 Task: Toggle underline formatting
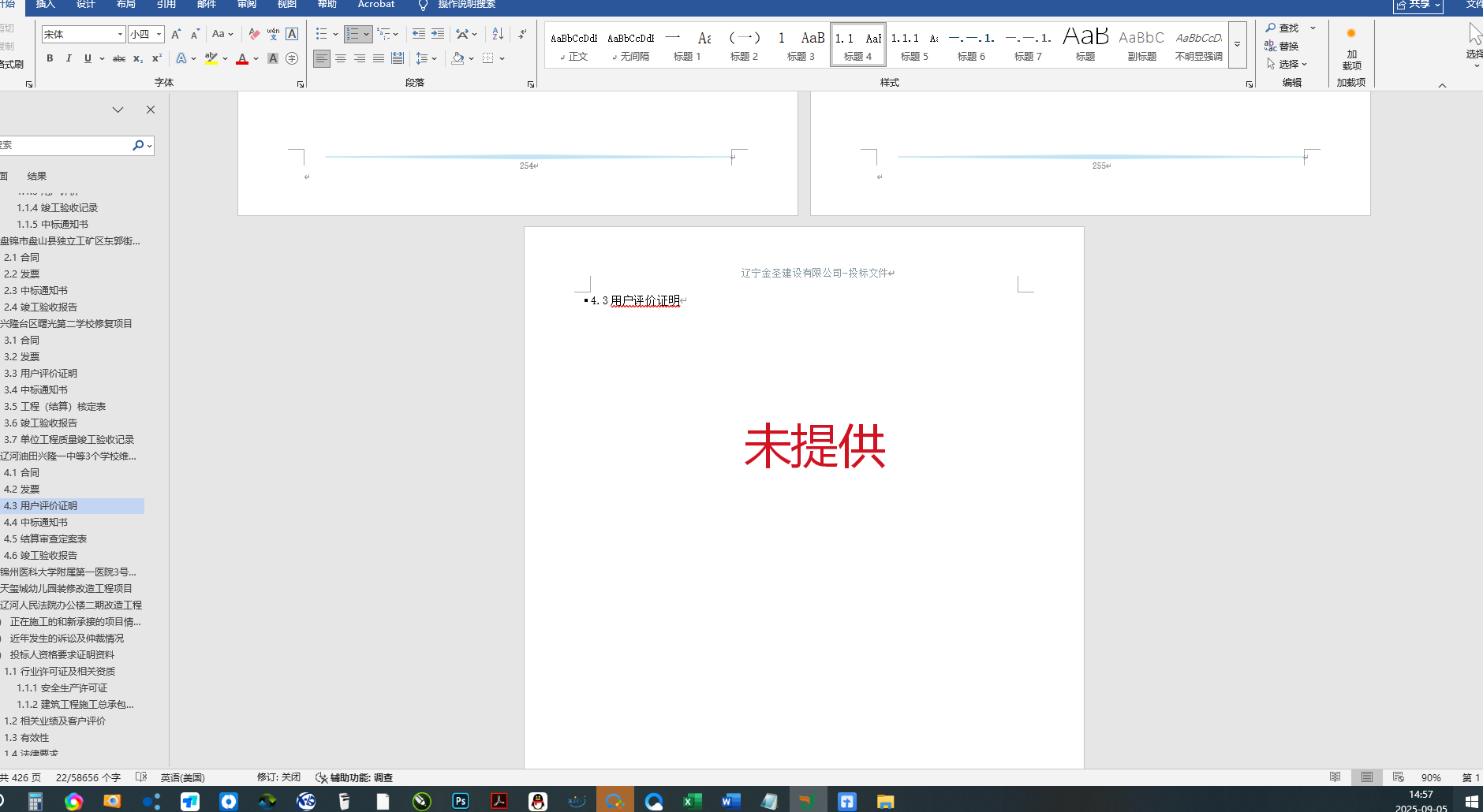pos(87,58)
